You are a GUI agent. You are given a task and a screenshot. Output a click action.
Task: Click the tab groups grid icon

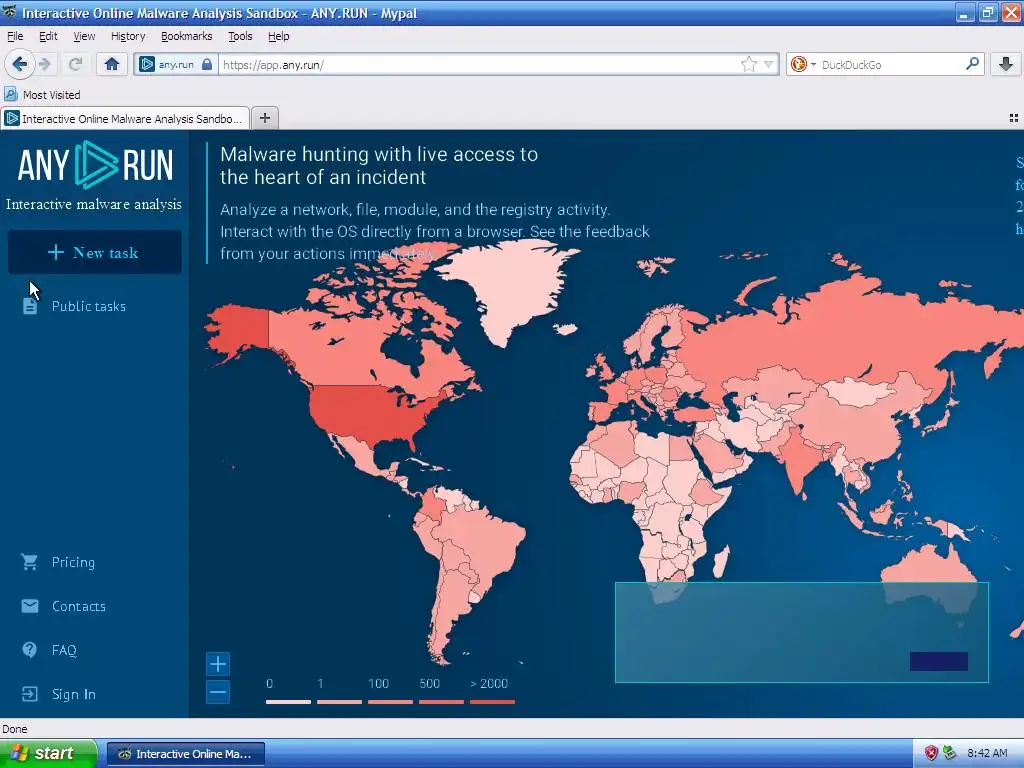pos(1014,118)
